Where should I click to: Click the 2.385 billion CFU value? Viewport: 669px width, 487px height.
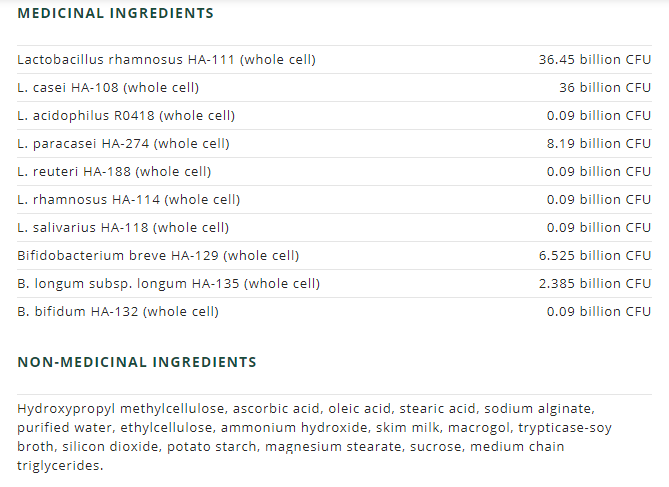pos(594,284)
